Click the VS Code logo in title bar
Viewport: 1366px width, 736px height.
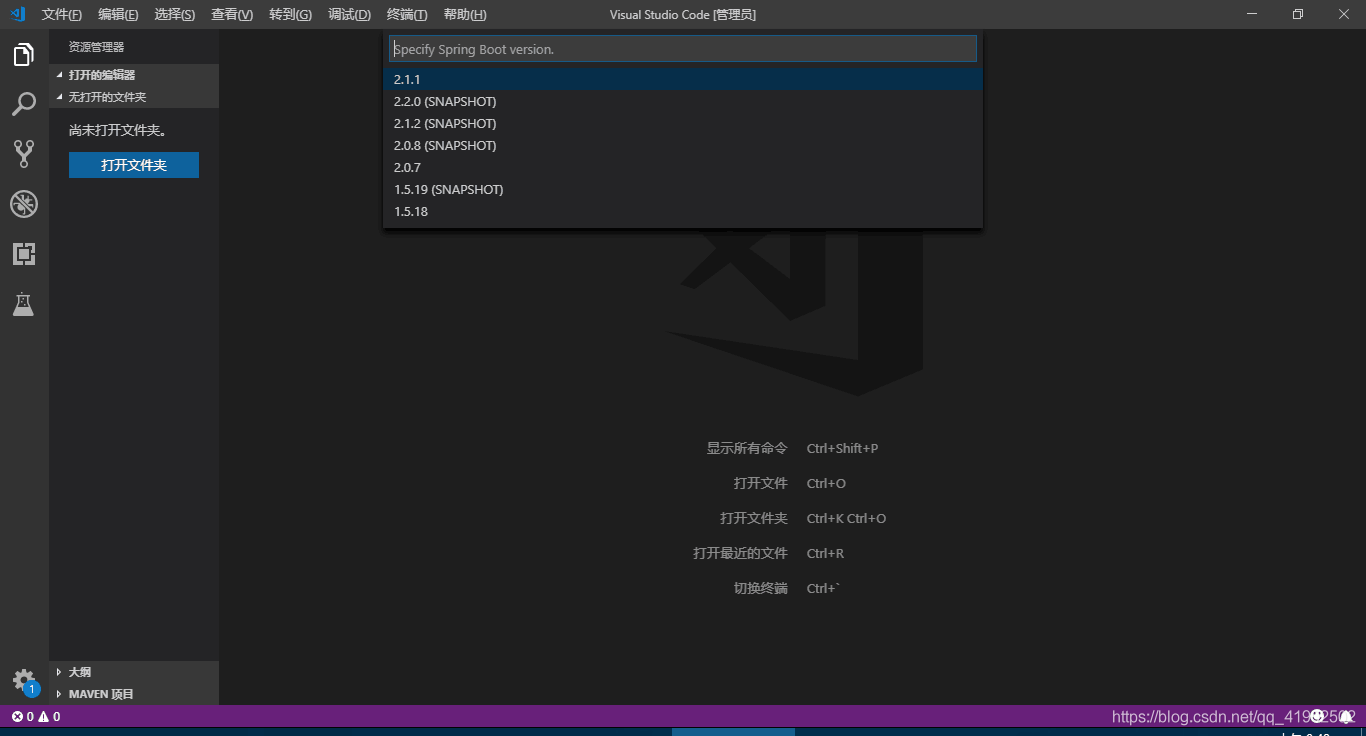click(x=17, y=14)
